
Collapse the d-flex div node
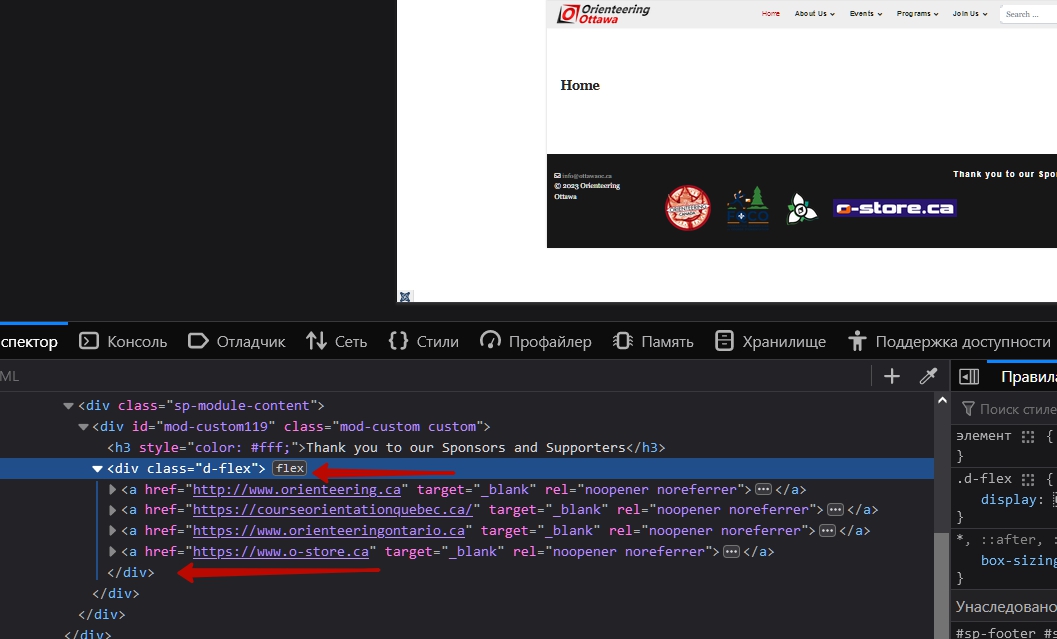point(98,469)
